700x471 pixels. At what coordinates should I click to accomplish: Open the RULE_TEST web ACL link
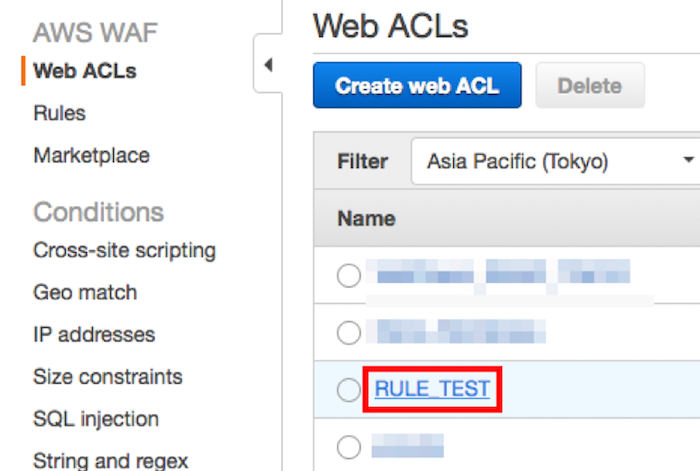tap(432, 389)
